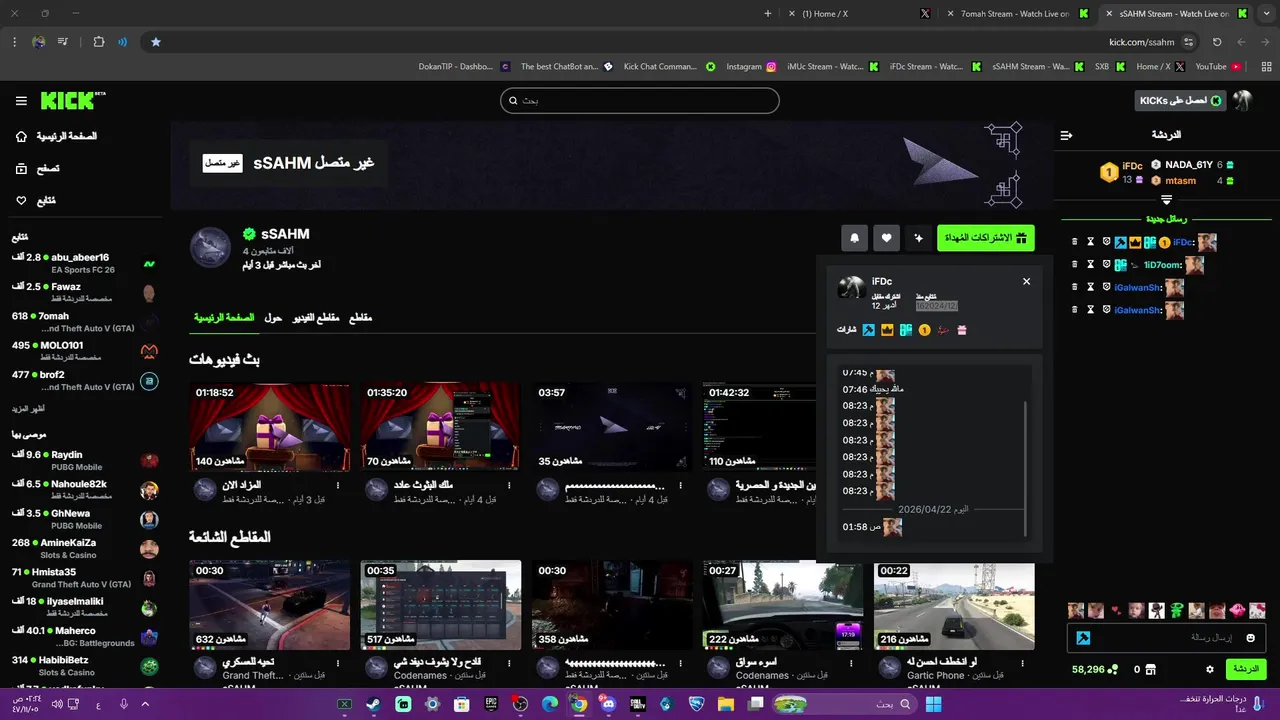Select the Videos tab on sSAHM channel
This screenshot has width=1280, height=720.
tap(316, 318)
